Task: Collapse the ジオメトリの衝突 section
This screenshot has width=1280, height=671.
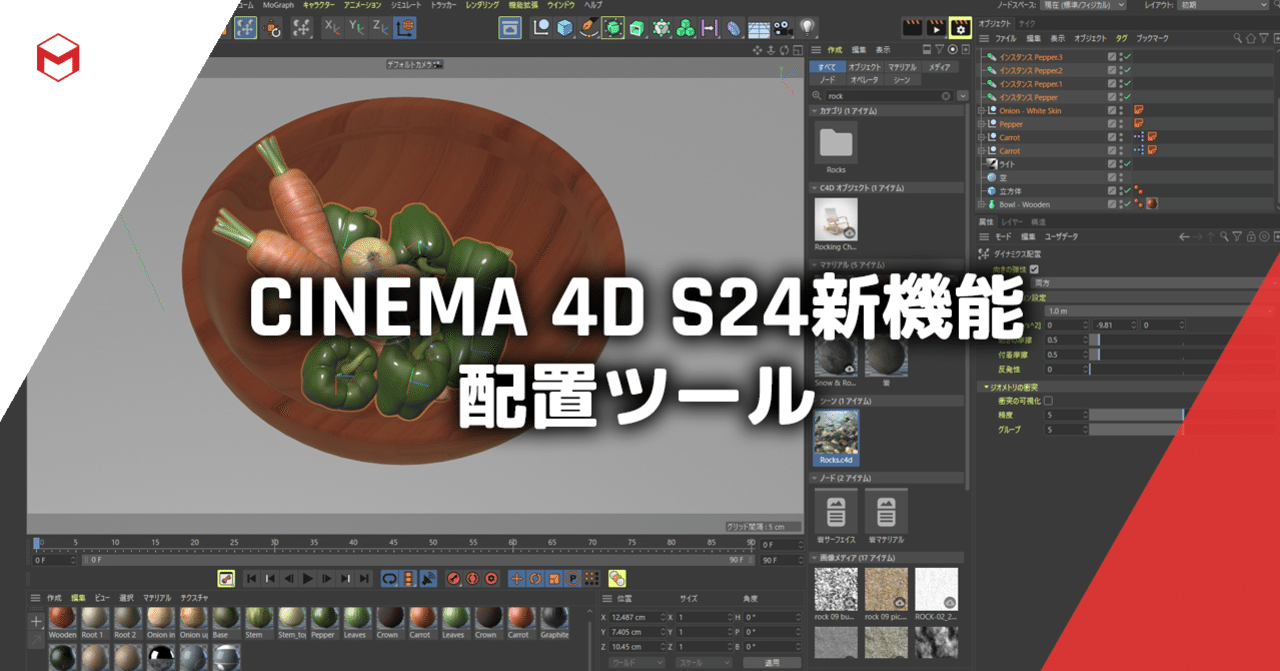Action: tap(985, 386)
